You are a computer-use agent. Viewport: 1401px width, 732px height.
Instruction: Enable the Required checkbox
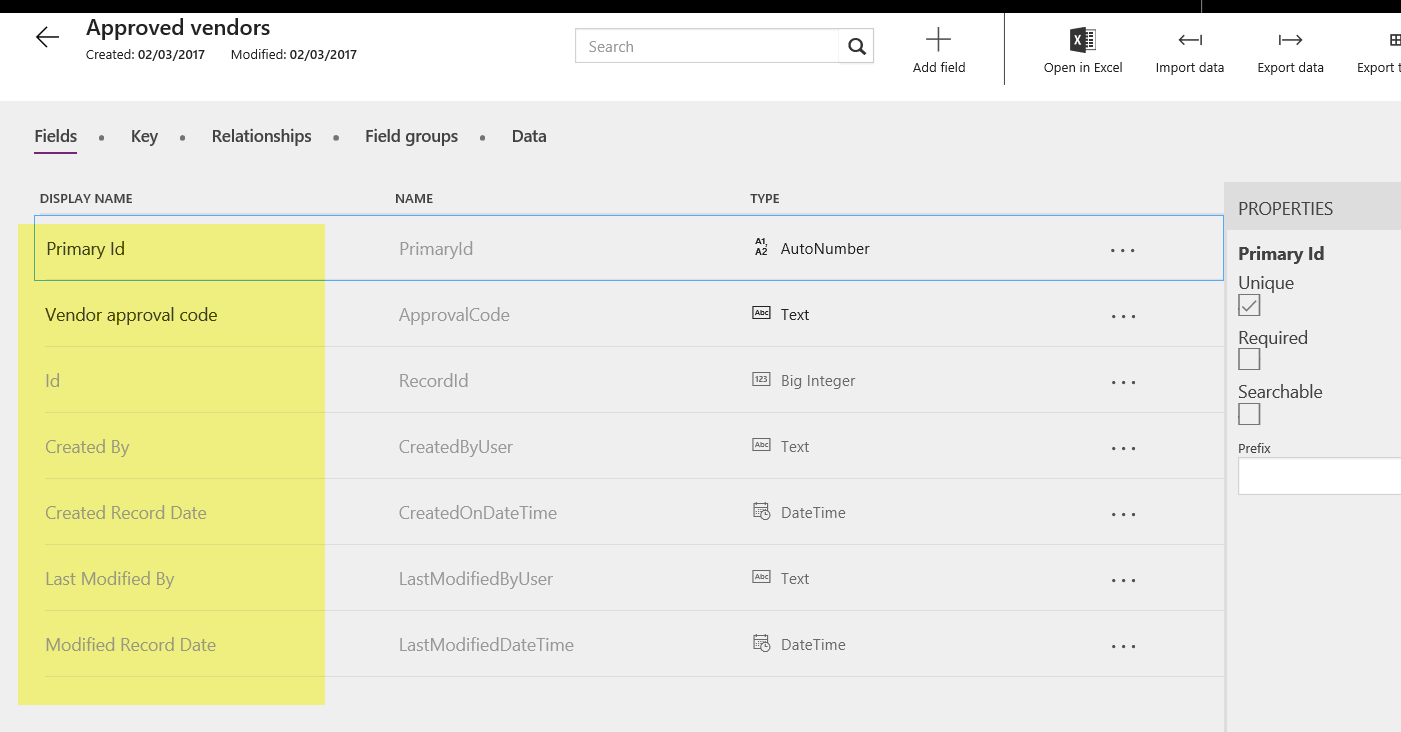(1249, 359)
